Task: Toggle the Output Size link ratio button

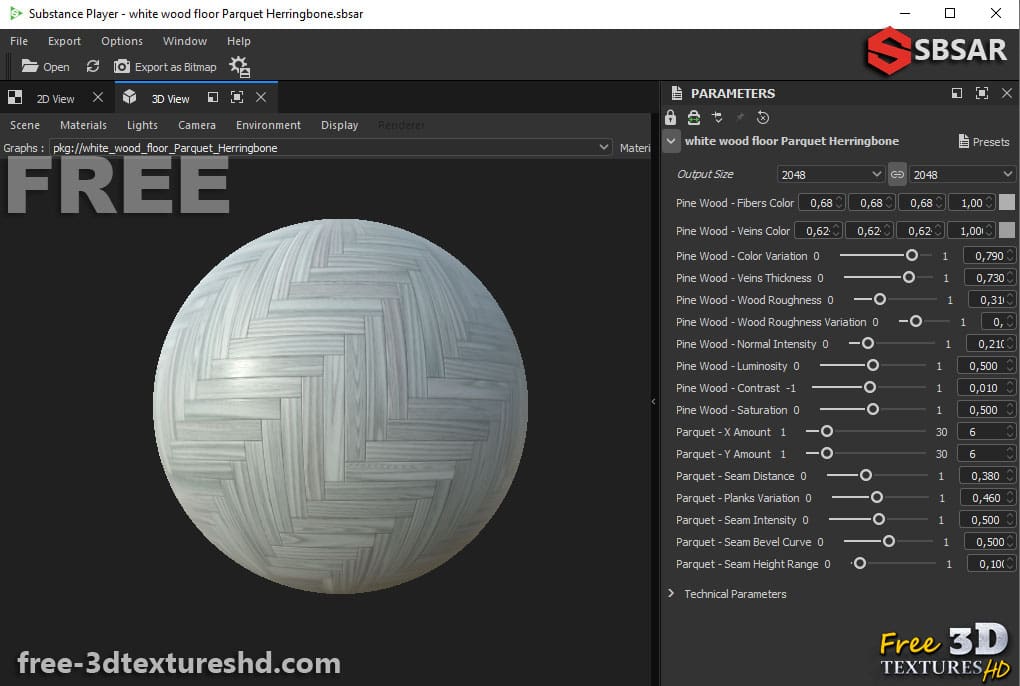Action: click(x=897, y=174)
